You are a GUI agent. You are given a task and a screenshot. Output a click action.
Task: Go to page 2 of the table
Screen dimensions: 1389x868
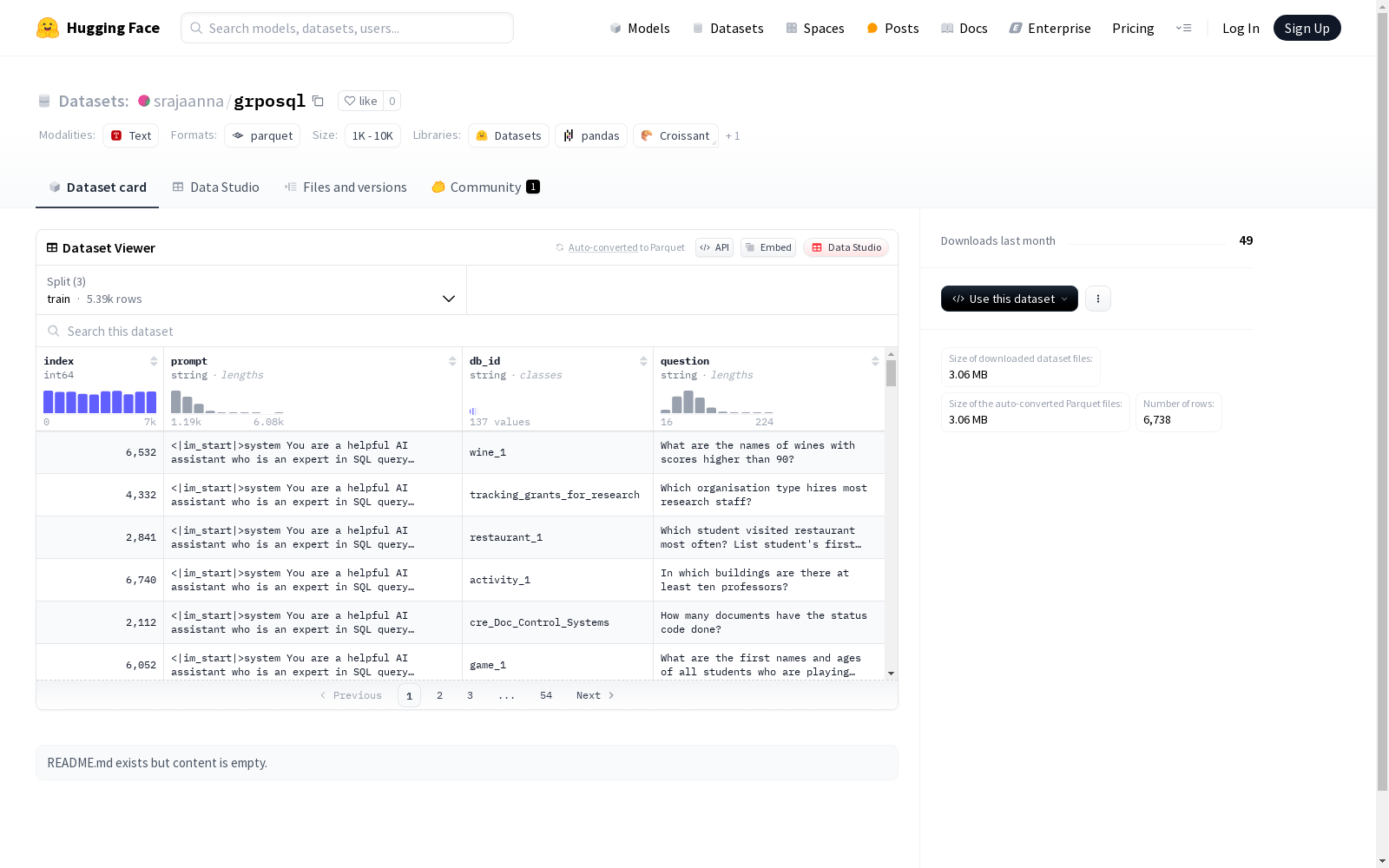[x=439, y=695]
